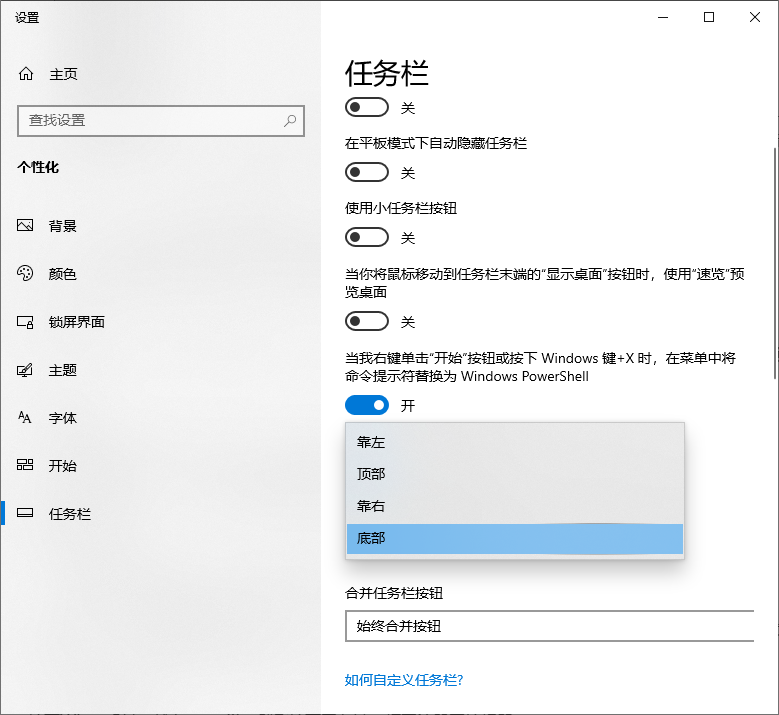Screen dimensions: 779x715
Task: Choose 靠右 in the position dropdown
Action: (x=515, y=506)
